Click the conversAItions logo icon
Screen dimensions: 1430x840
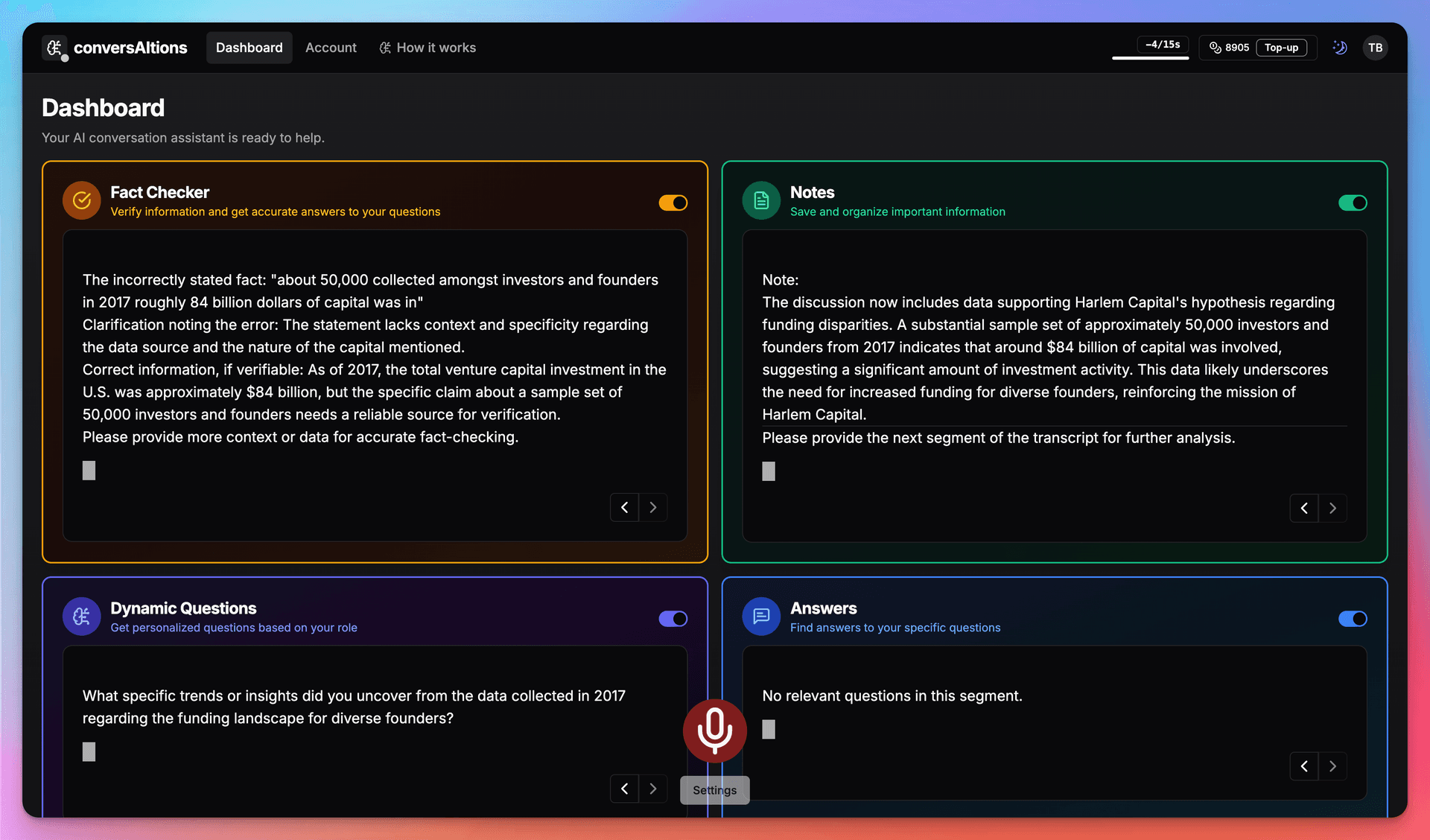[54, 48]
